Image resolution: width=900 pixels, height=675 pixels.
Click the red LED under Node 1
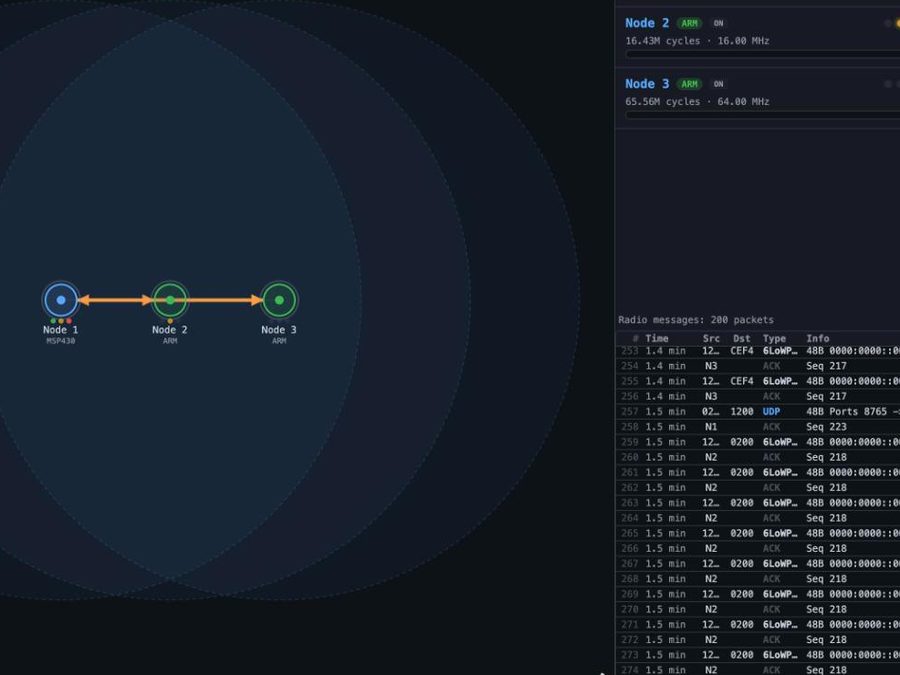point(69,321)
